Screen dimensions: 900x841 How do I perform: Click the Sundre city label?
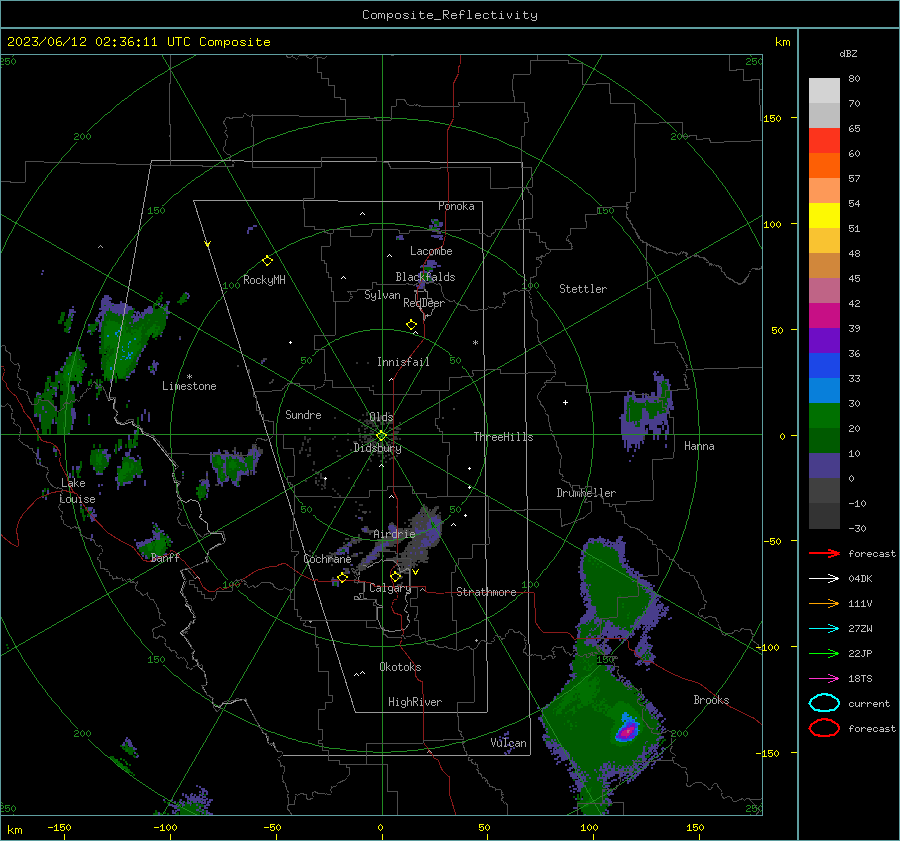point(303,414)
